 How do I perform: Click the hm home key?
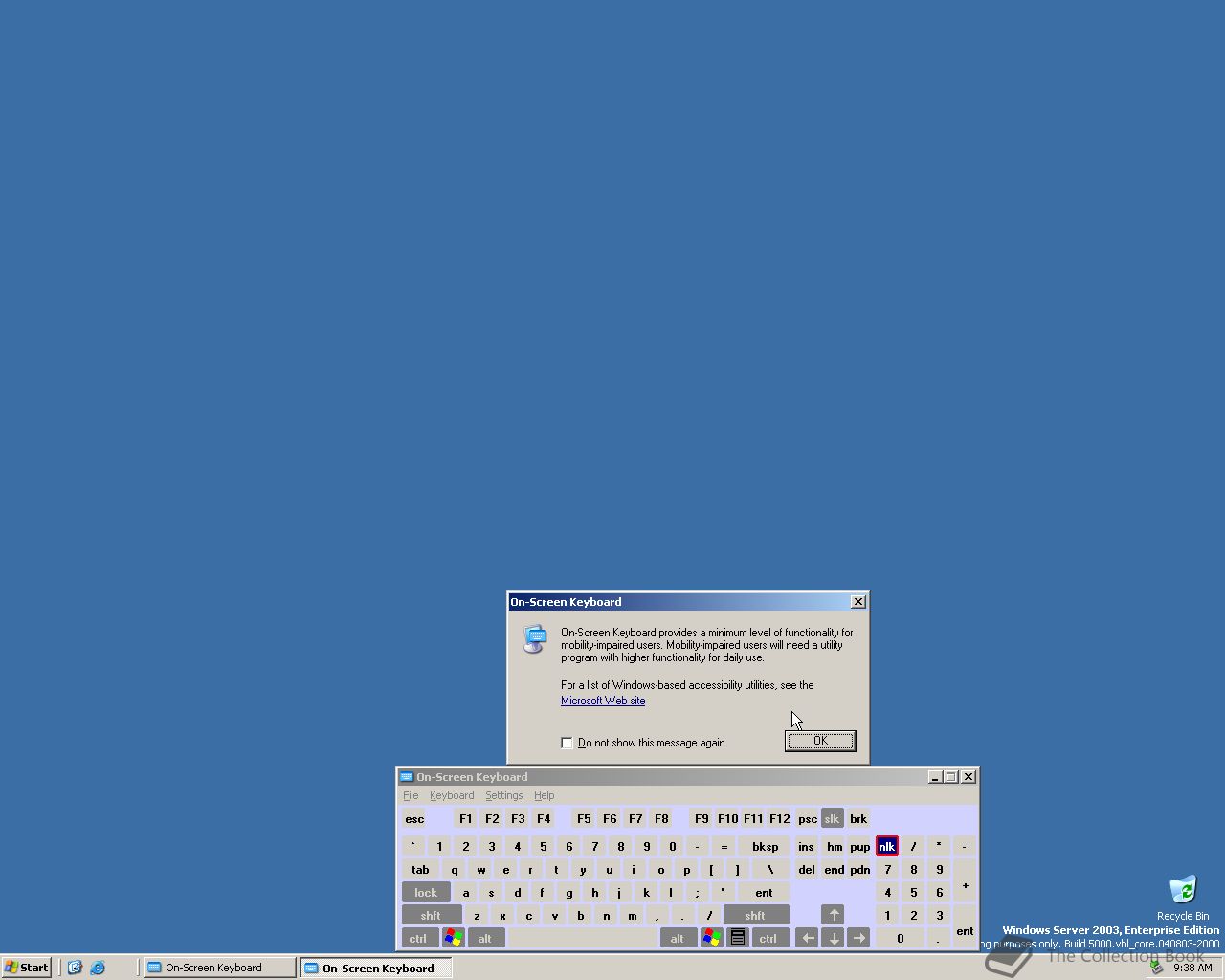pos(834,846)
